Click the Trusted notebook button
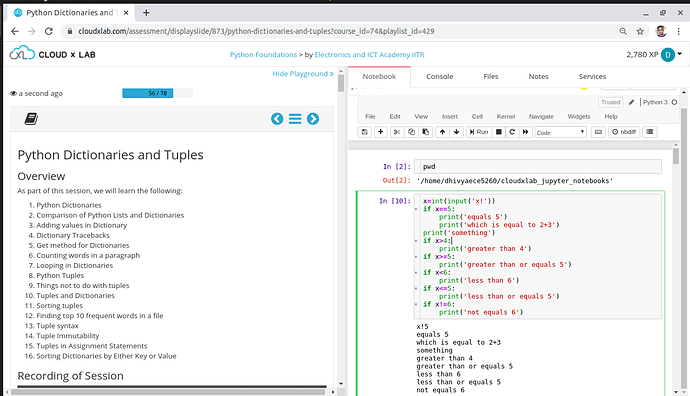 point(610,102)
